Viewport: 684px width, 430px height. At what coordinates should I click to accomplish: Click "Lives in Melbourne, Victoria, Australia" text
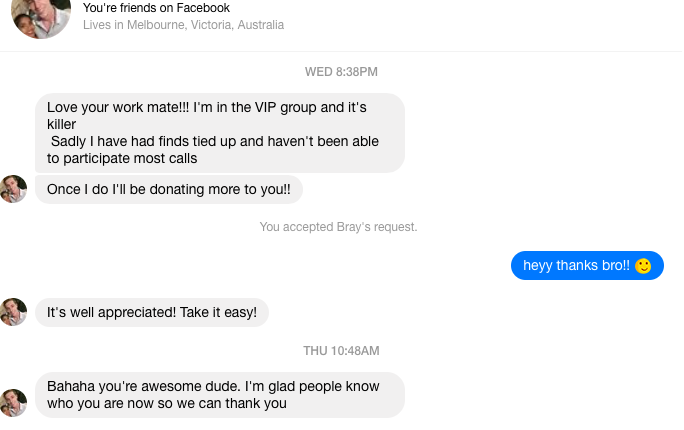183,25
